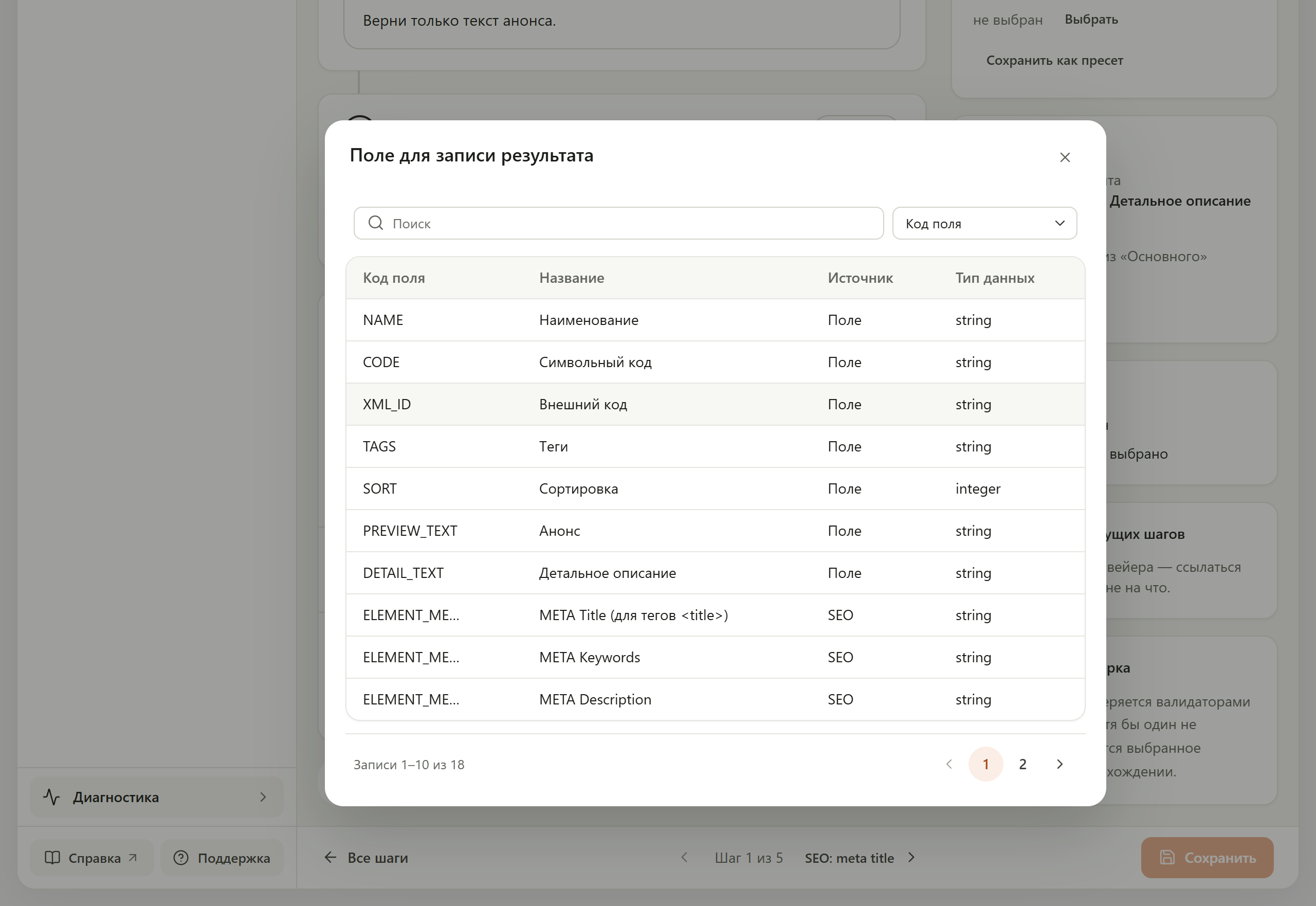
Task: Choose the XML_ID row
Action: 715,404
